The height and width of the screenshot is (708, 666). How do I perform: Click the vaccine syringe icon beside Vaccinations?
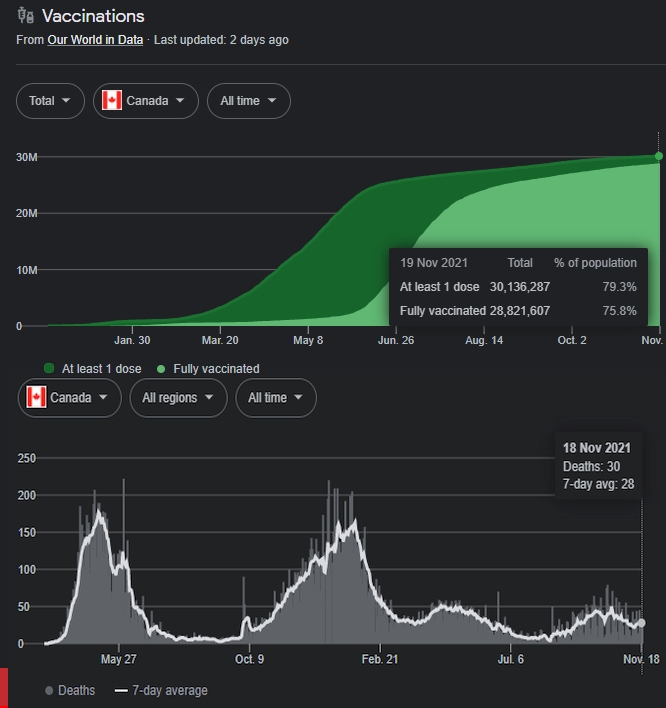pos(26,16)
